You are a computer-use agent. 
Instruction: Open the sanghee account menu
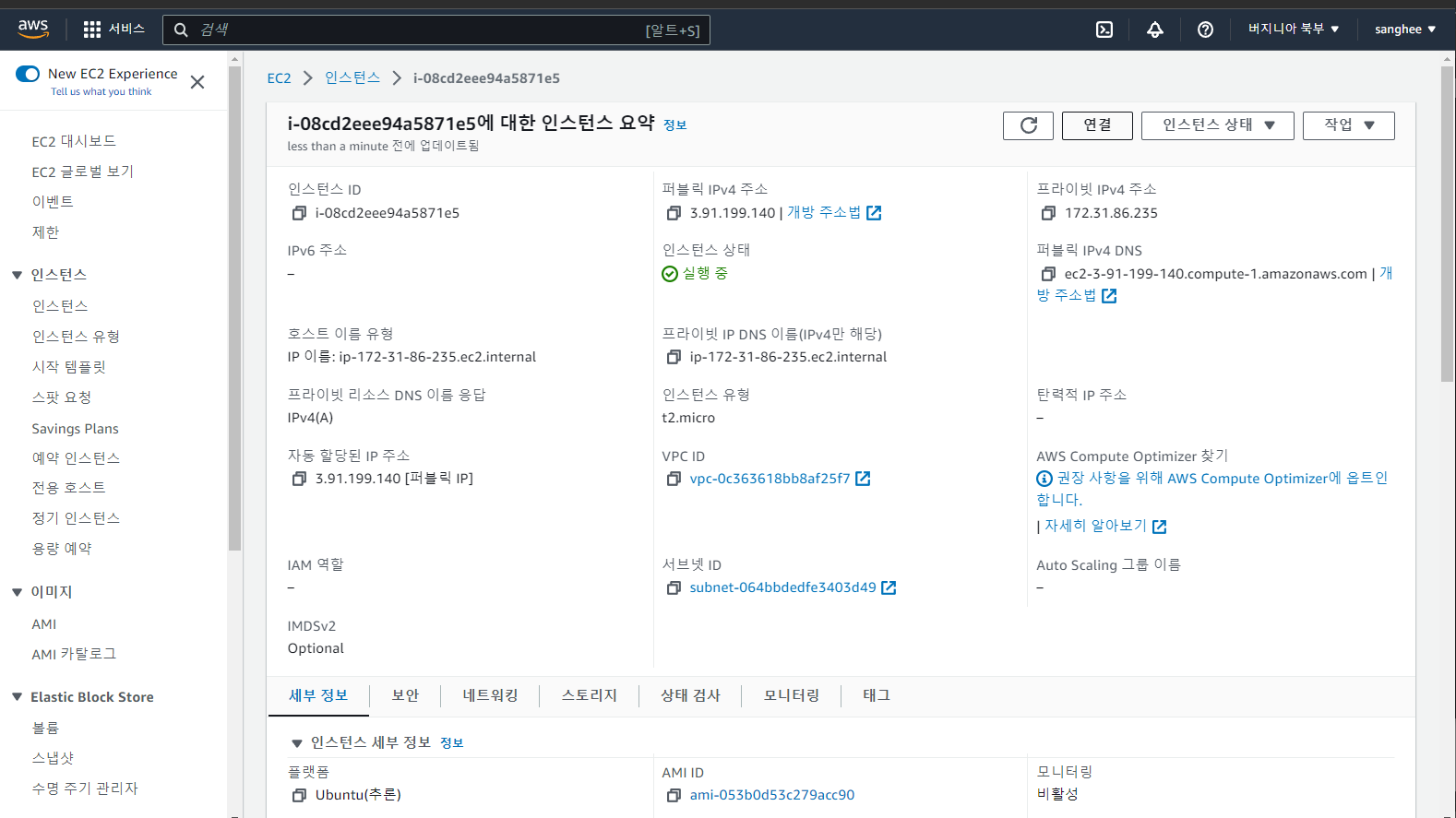[x=1405, y=30]
